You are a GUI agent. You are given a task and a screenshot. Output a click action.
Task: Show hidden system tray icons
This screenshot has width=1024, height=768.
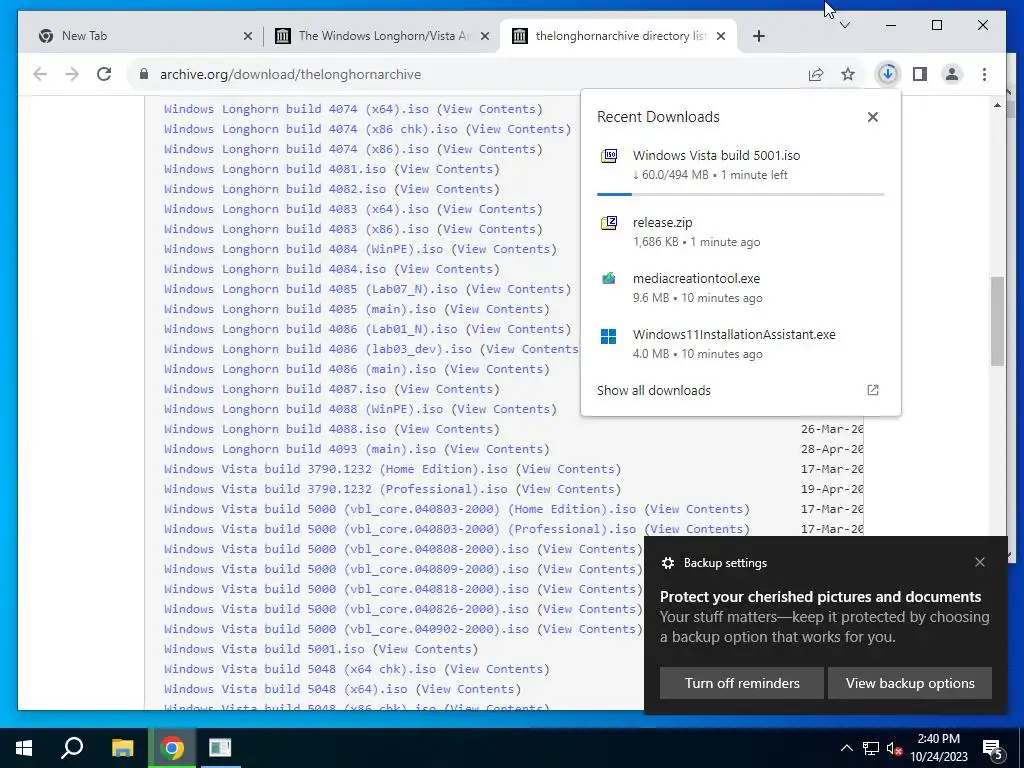pos(846,748)
